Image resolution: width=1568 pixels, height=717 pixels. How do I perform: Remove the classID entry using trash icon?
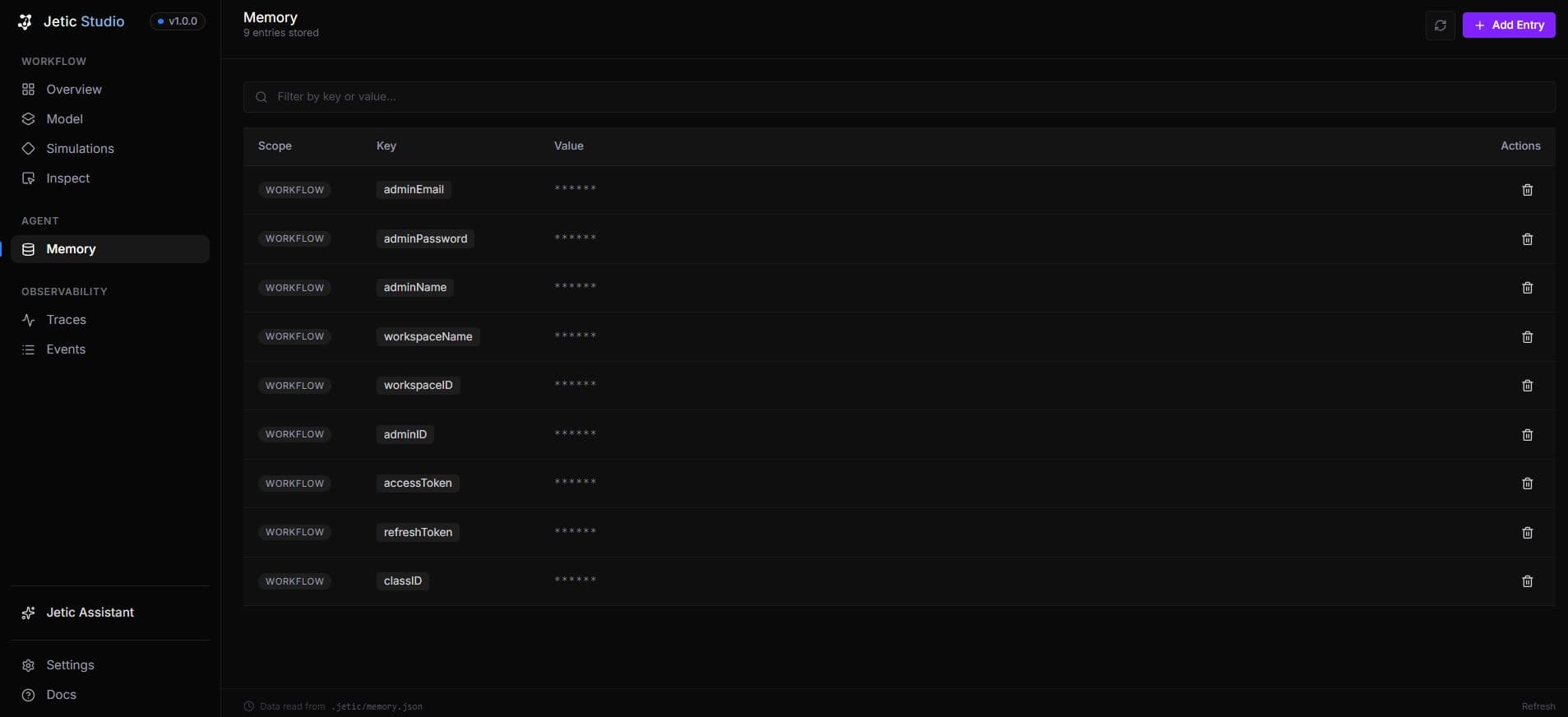tap(1527, 581)
